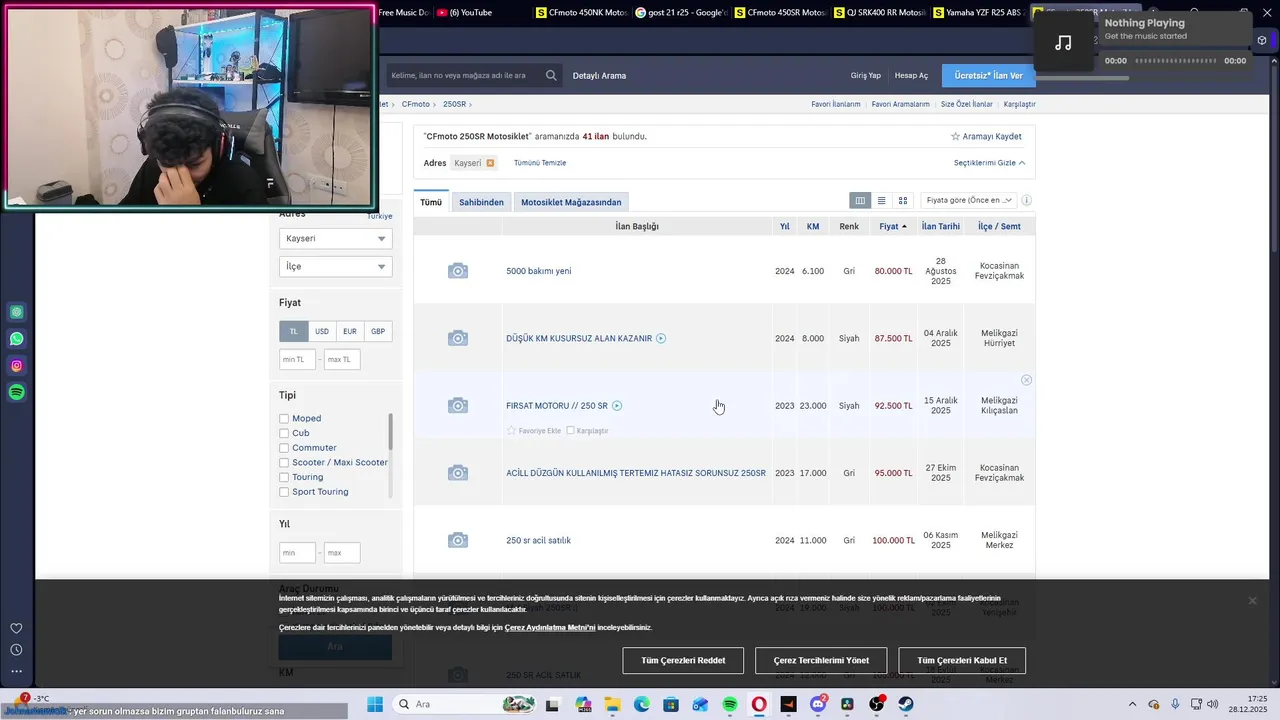Click the Ücretsiz İlan Ver button
Viewport: 1280px width, 720px height.
click(x=989, y=75)
